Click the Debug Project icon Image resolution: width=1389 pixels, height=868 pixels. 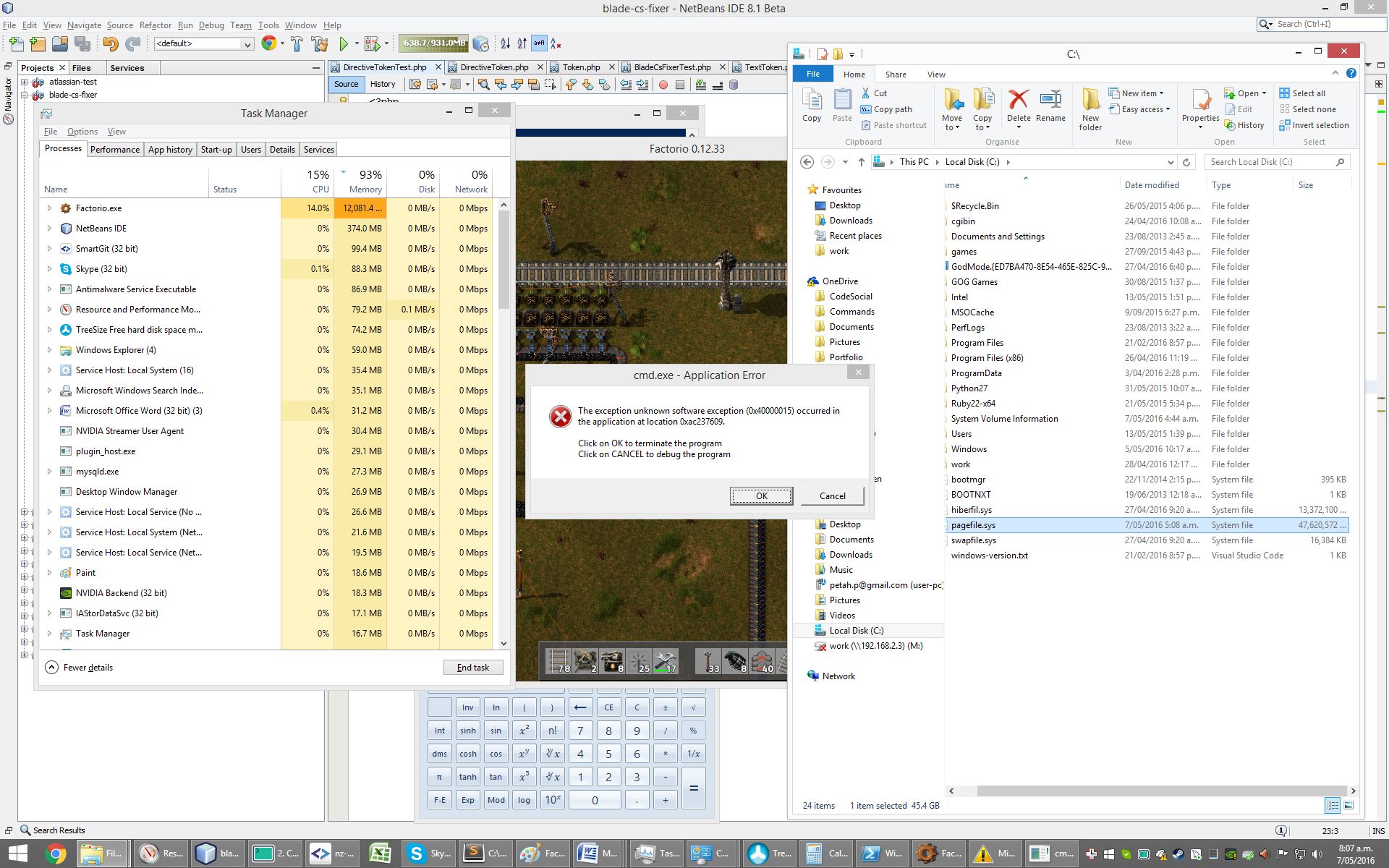(372, 44)
